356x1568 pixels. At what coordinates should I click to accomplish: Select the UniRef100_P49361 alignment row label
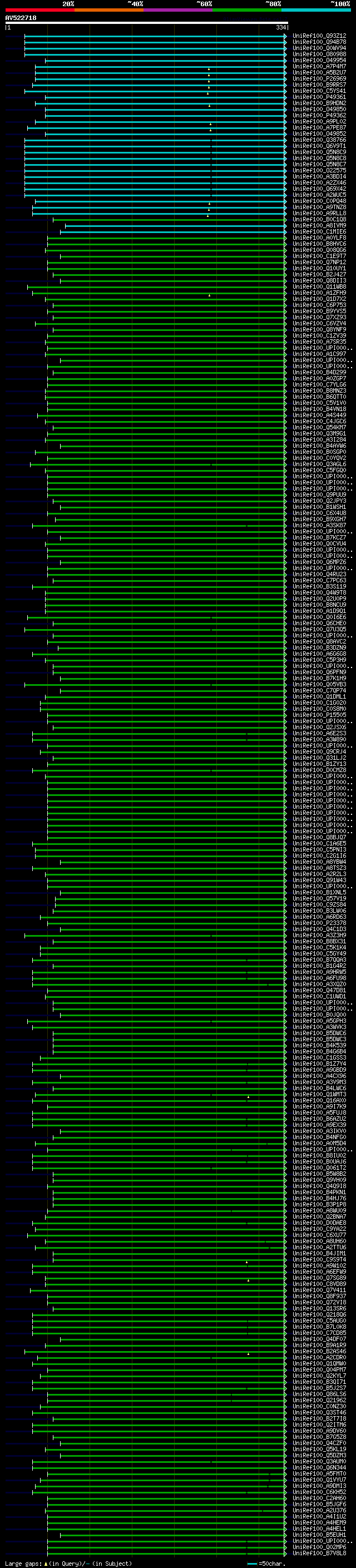pyautogui.click(x=319, y=97)
